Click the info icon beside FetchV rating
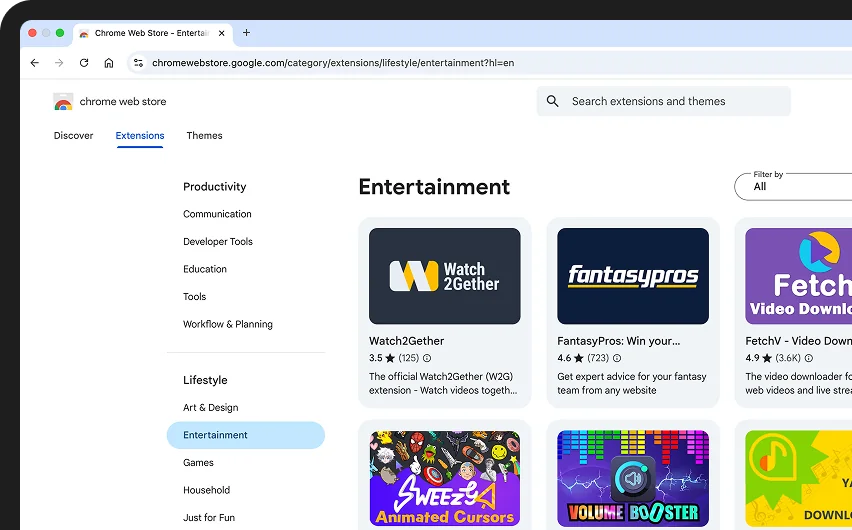Screen dimensions: 852x530 [x=809, y=358]
